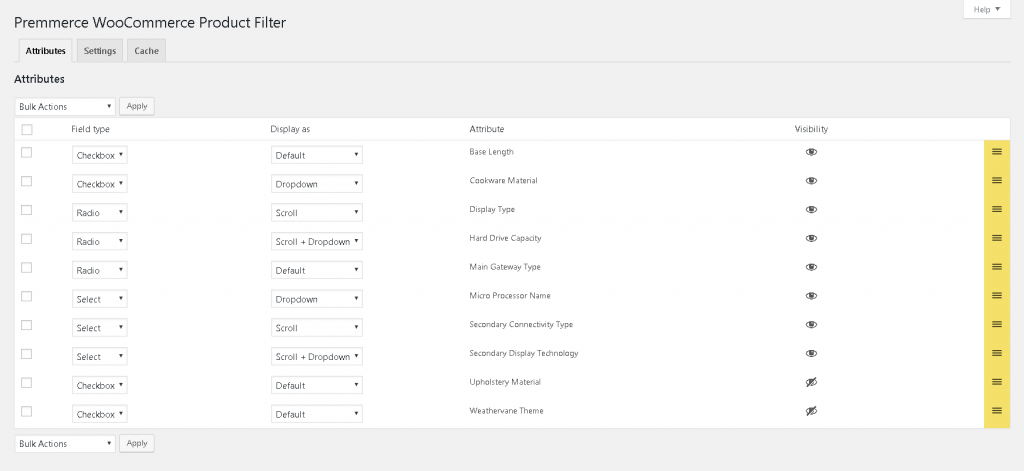This screenshot has height=471, width=1024.
Task: Check the Micro Processor Name row checkbox
Action: point(27,296)
